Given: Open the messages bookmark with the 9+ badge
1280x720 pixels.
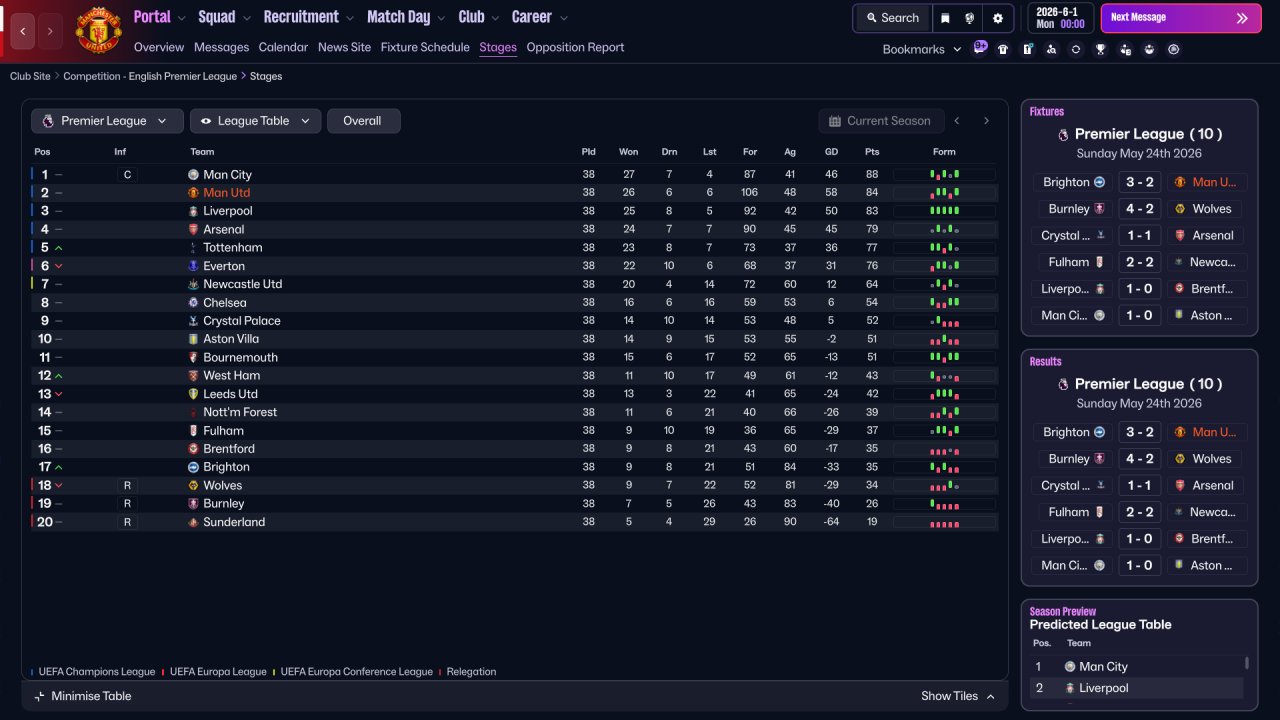Looking at the screenshot, I should click(x=980, y=48).
